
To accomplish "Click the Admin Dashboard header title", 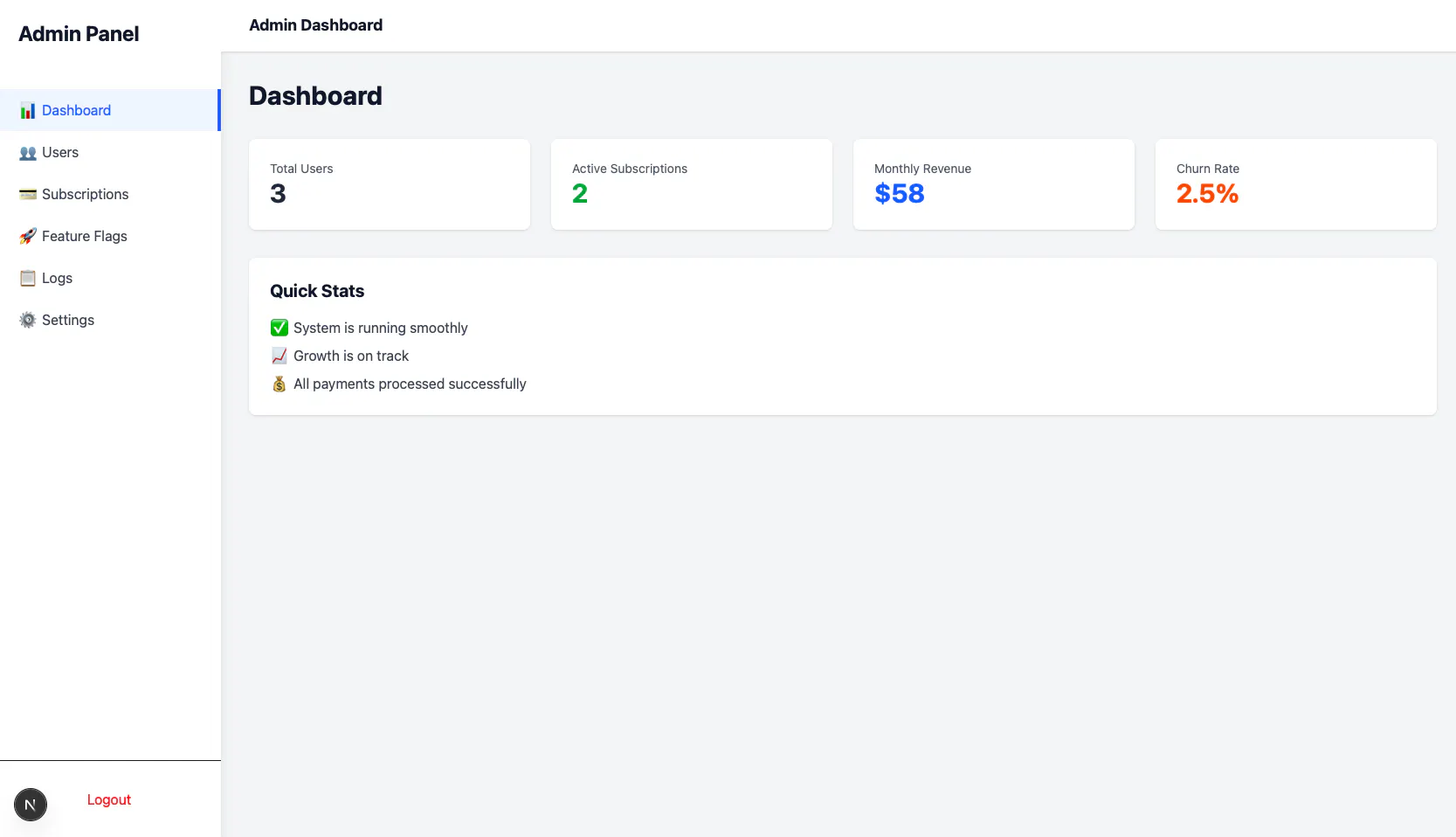I will point(316,25).
